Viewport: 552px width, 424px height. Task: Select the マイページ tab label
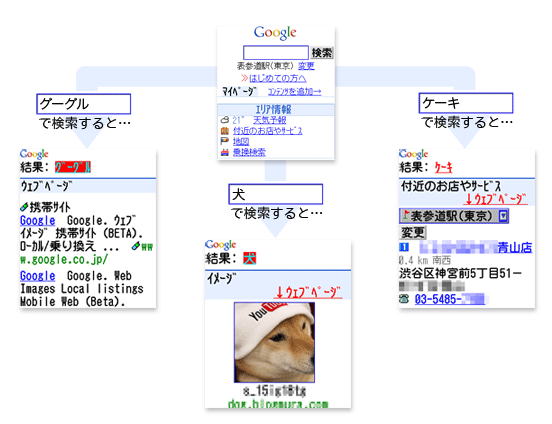coord(239,92)
